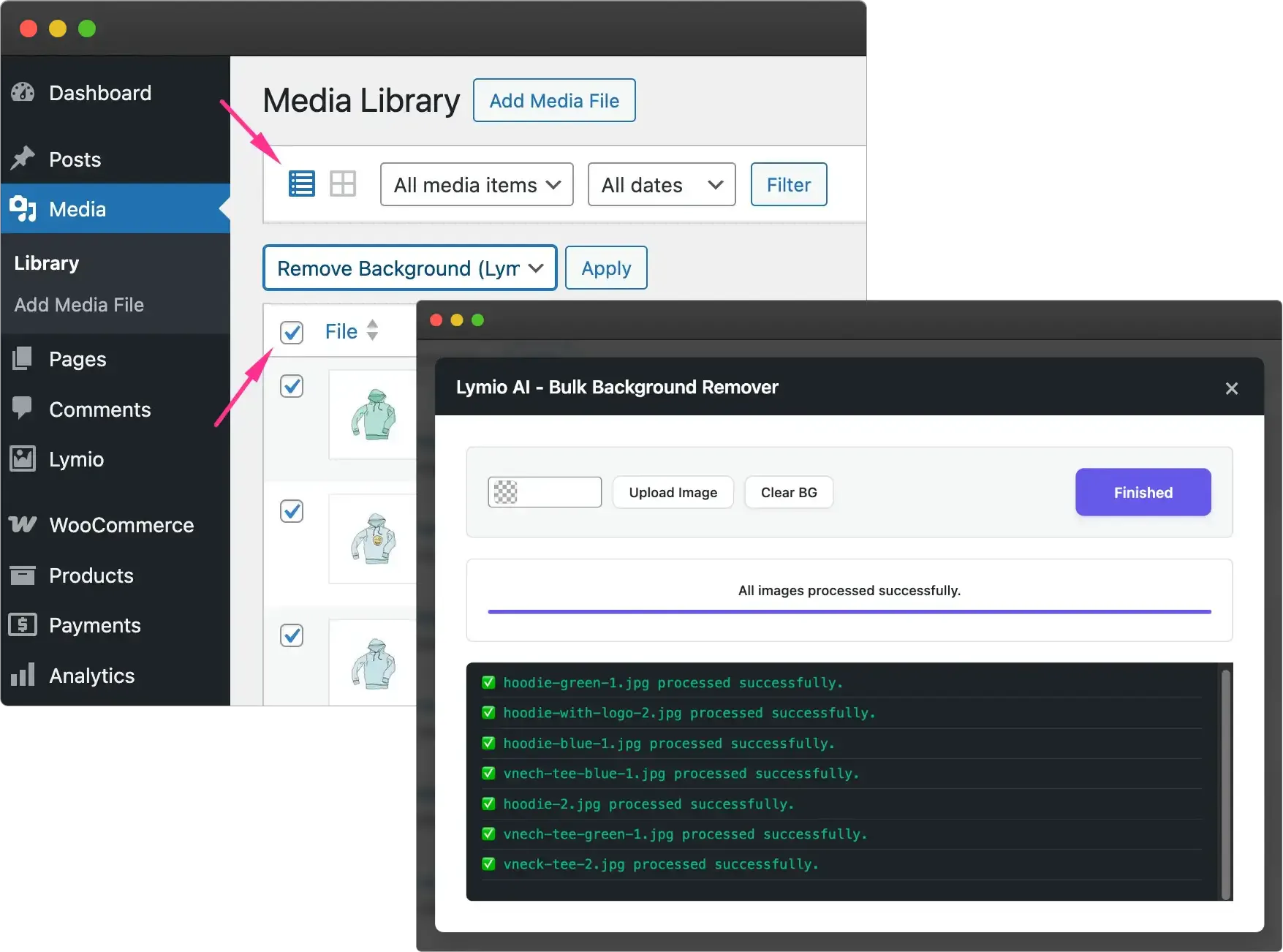The height and width of the screenshot is (952, 1283).
Task: Open the All dates dropdown
Action: [662, 185]
